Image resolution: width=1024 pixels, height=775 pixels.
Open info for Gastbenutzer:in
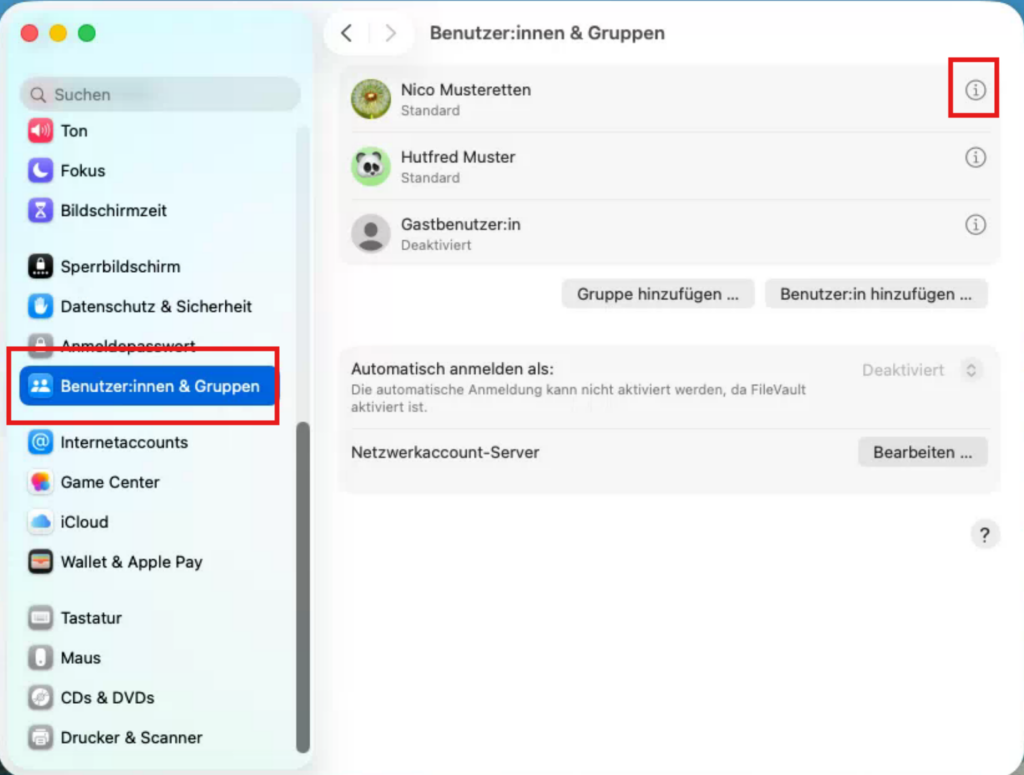pos(975,225)
